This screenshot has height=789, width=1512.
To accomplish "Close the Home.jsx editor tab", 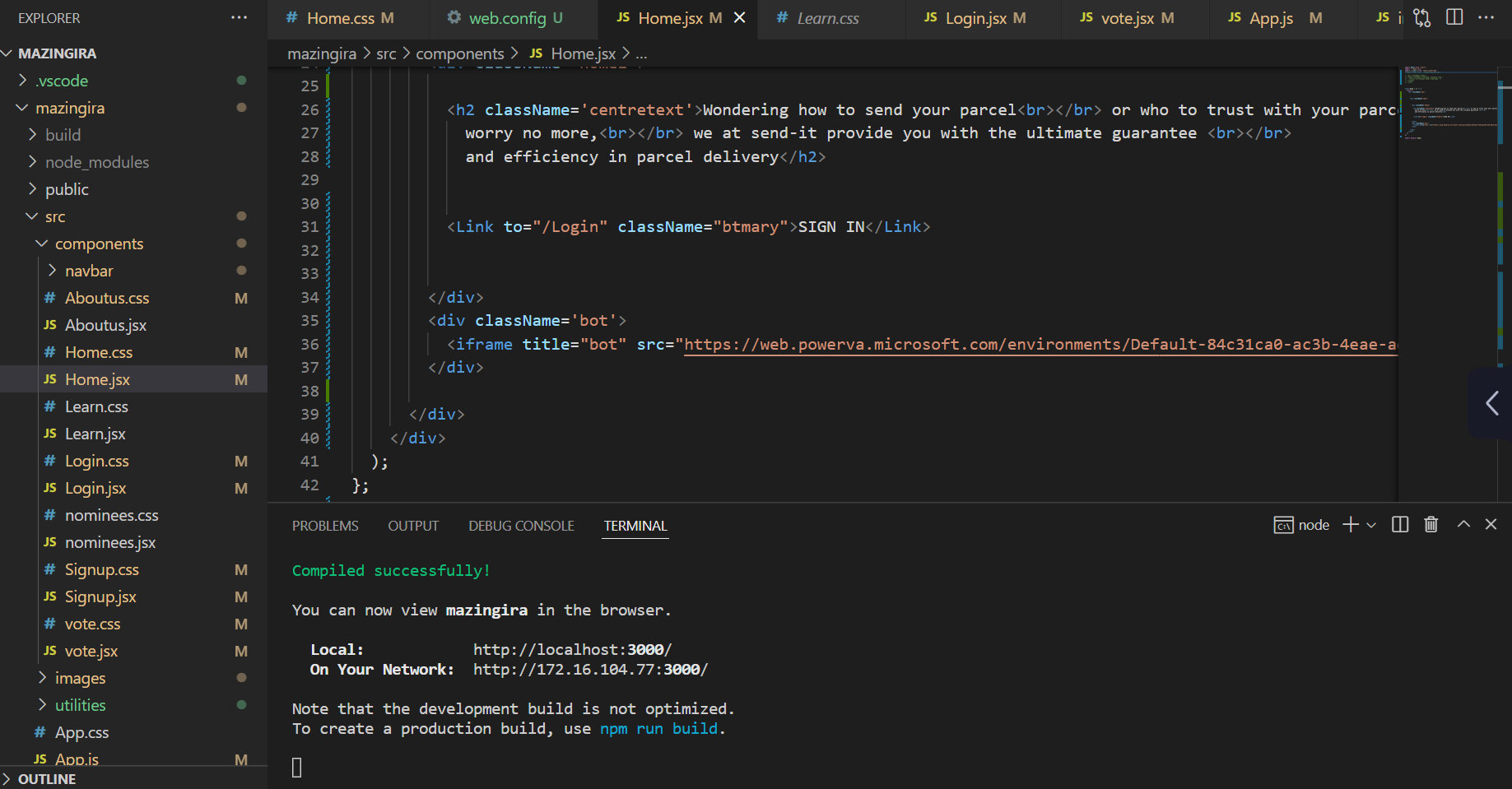I will click(740, 17).
